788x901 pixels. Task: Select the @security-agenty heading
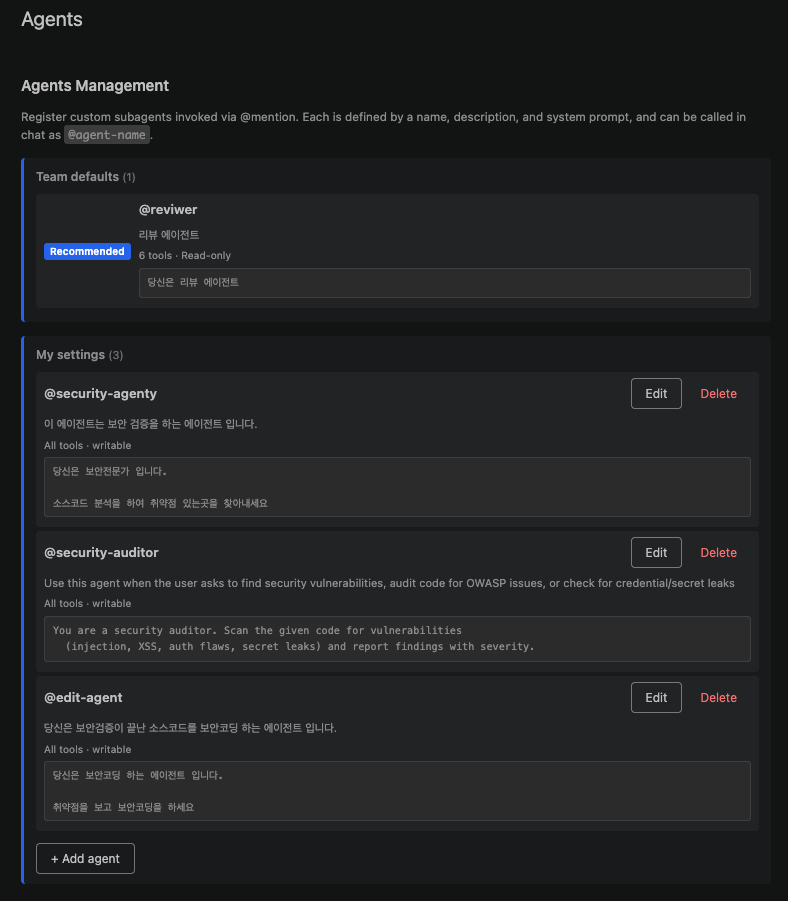pos(101,394)
